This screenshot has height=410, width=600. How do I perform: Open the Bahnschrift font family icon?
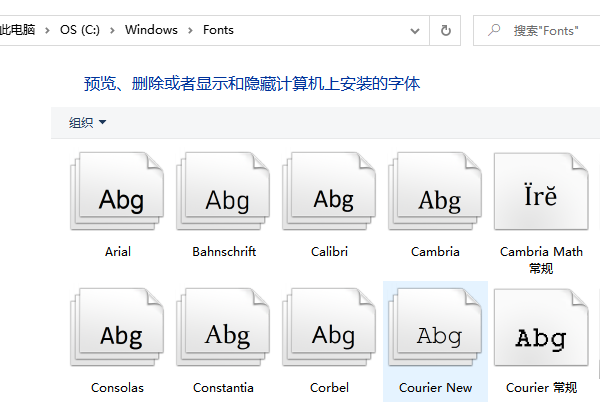(x=223, y=191)
